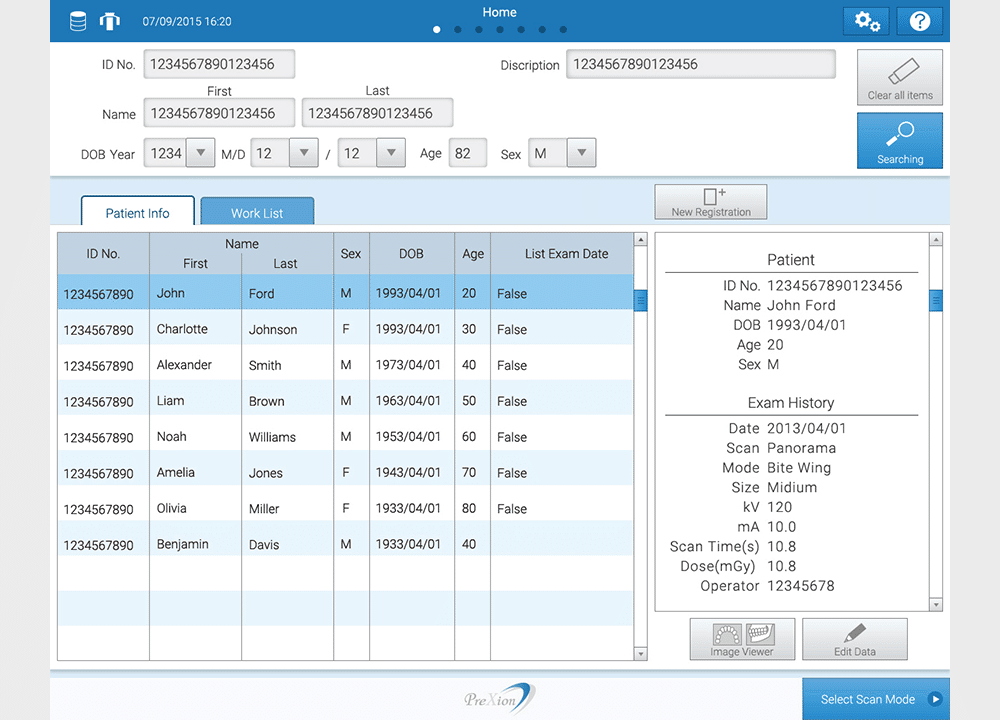Click the Edit Data pencil button

pyautogui.click(x=854, y=639)
